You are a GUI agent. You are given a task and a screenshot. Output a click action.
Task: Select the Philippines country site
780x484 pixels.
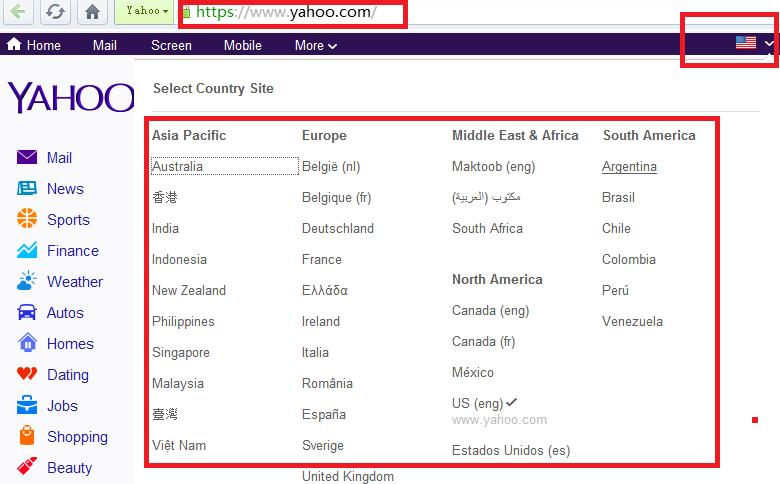(183, 322)
